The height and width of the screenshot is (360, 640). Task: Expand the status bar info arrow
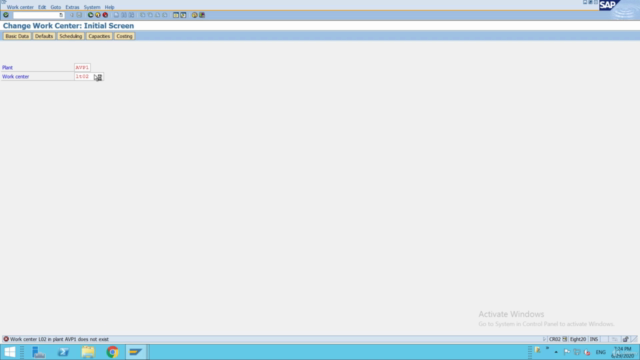544,339
